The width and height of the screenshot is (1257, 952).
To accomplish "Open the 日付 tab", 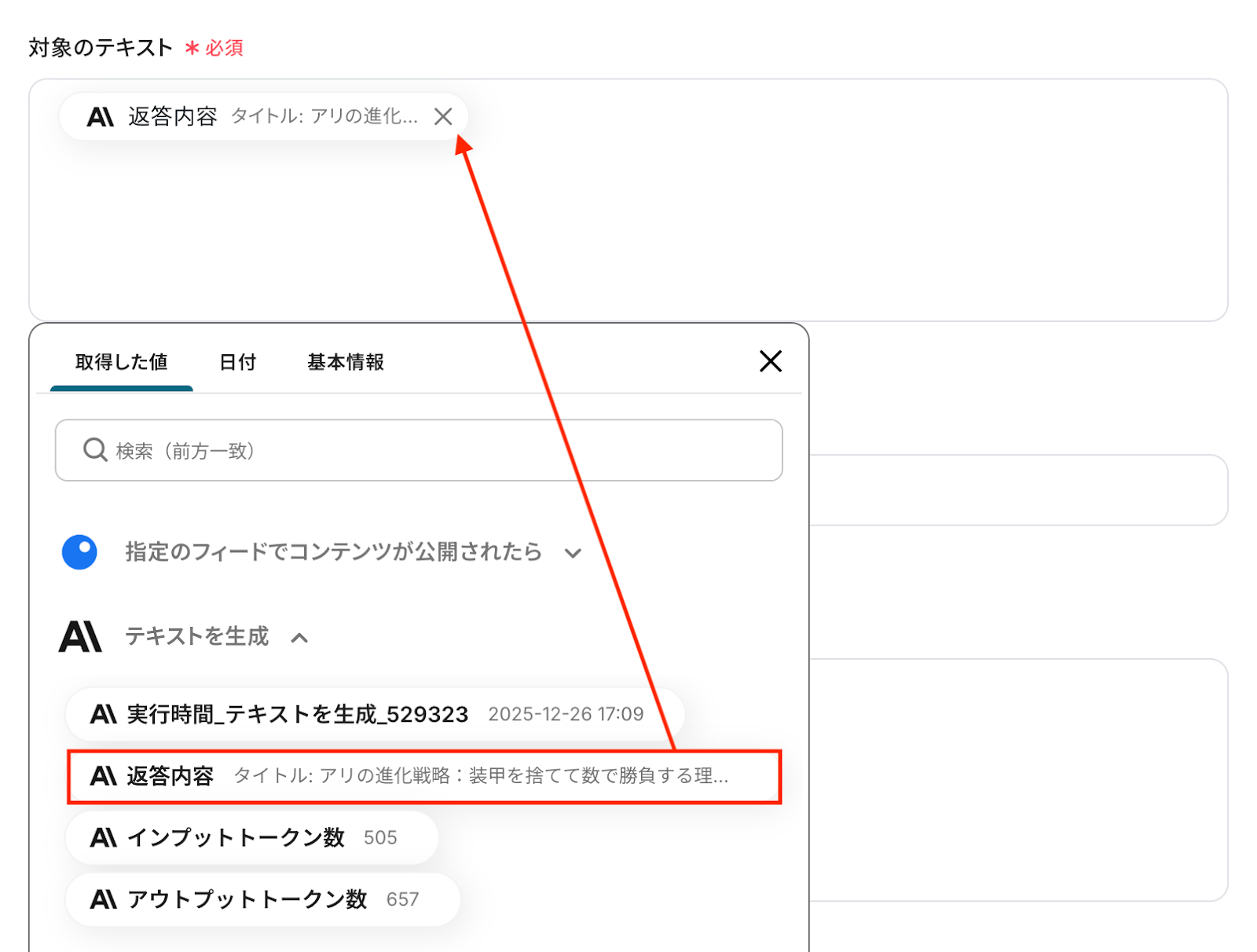I will [x=237, y=362].
